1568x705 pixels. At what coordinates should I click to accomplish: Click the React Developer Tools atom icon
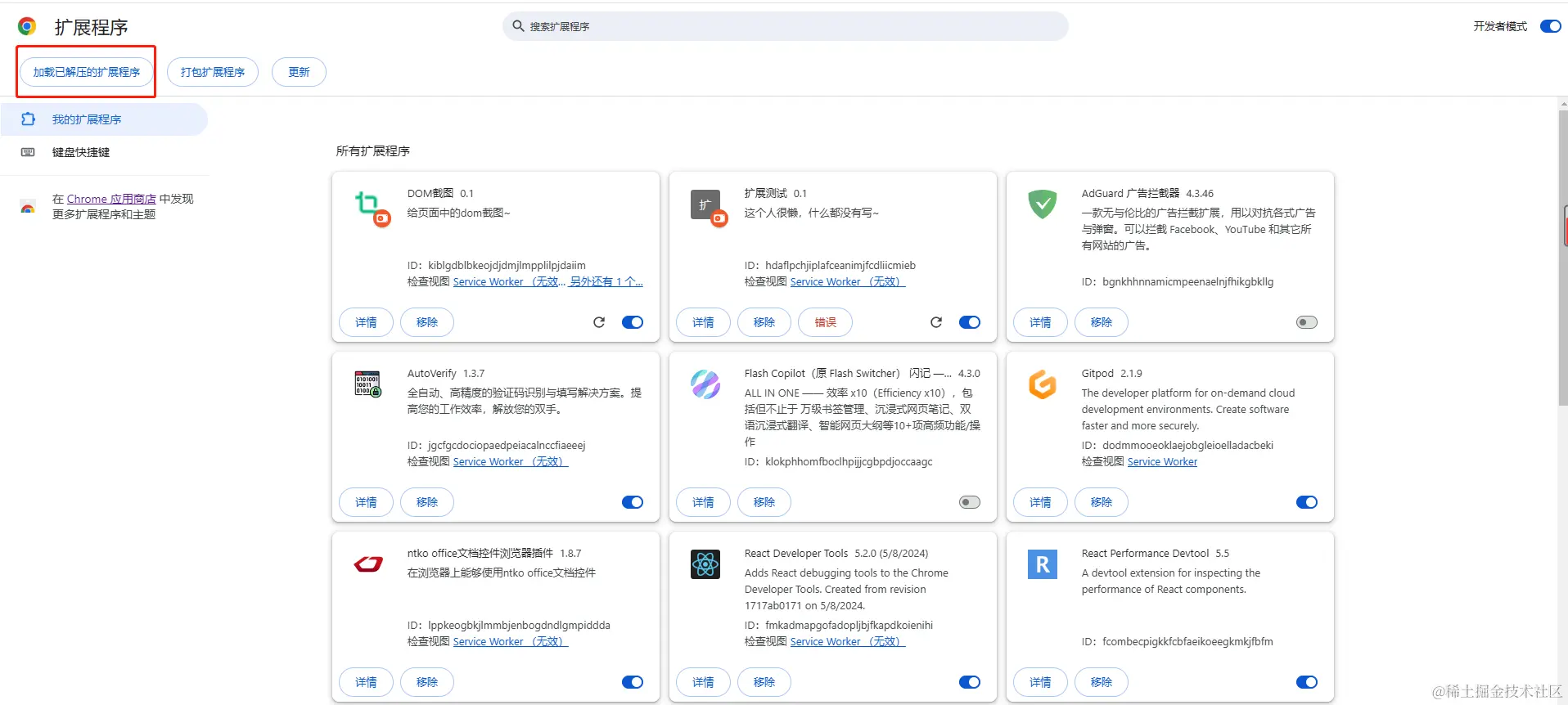(705, 564)
